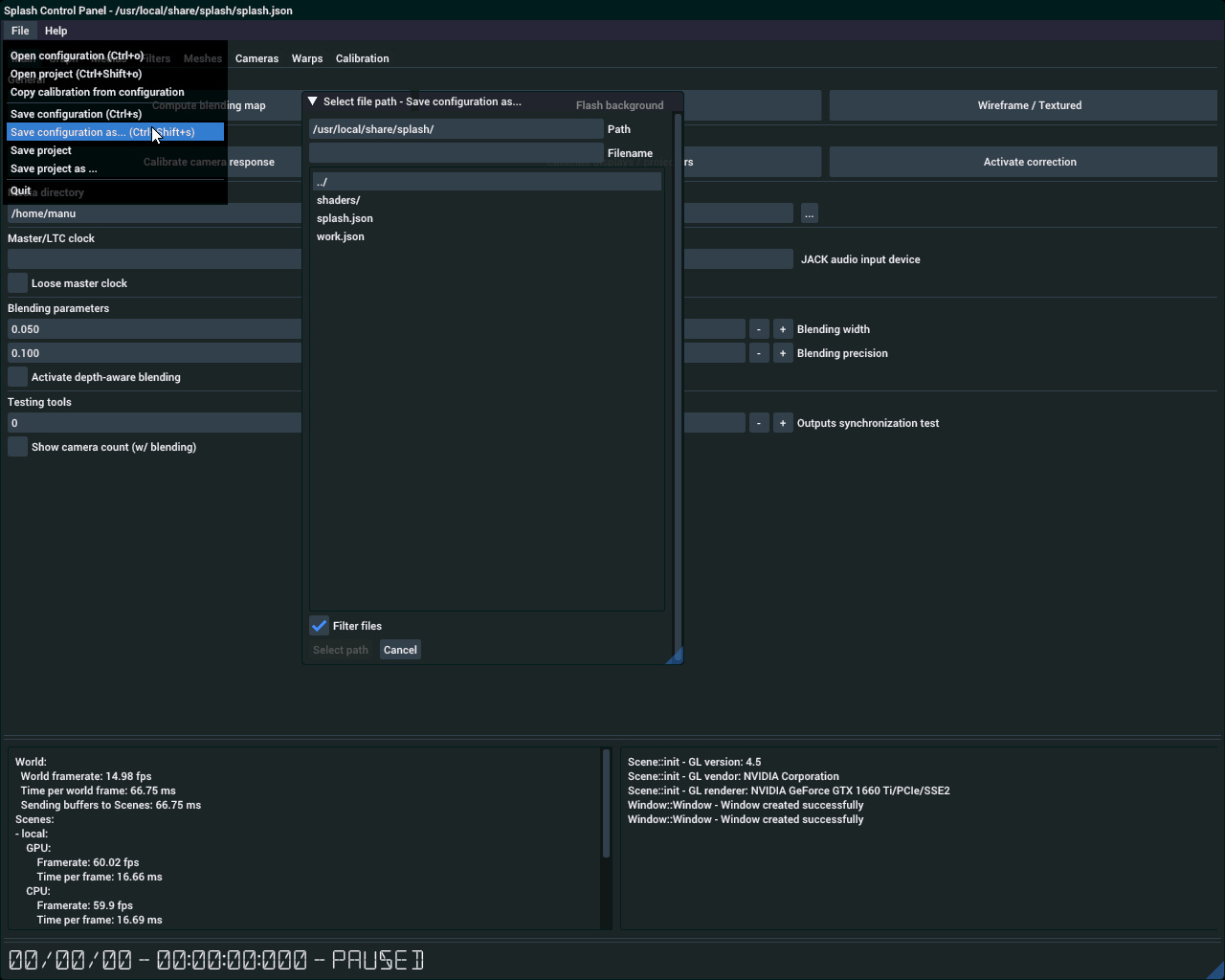Viewport: 1225px width, 980px height.
Task: Open the media directory browse ... button
Action: click(810, 213)
